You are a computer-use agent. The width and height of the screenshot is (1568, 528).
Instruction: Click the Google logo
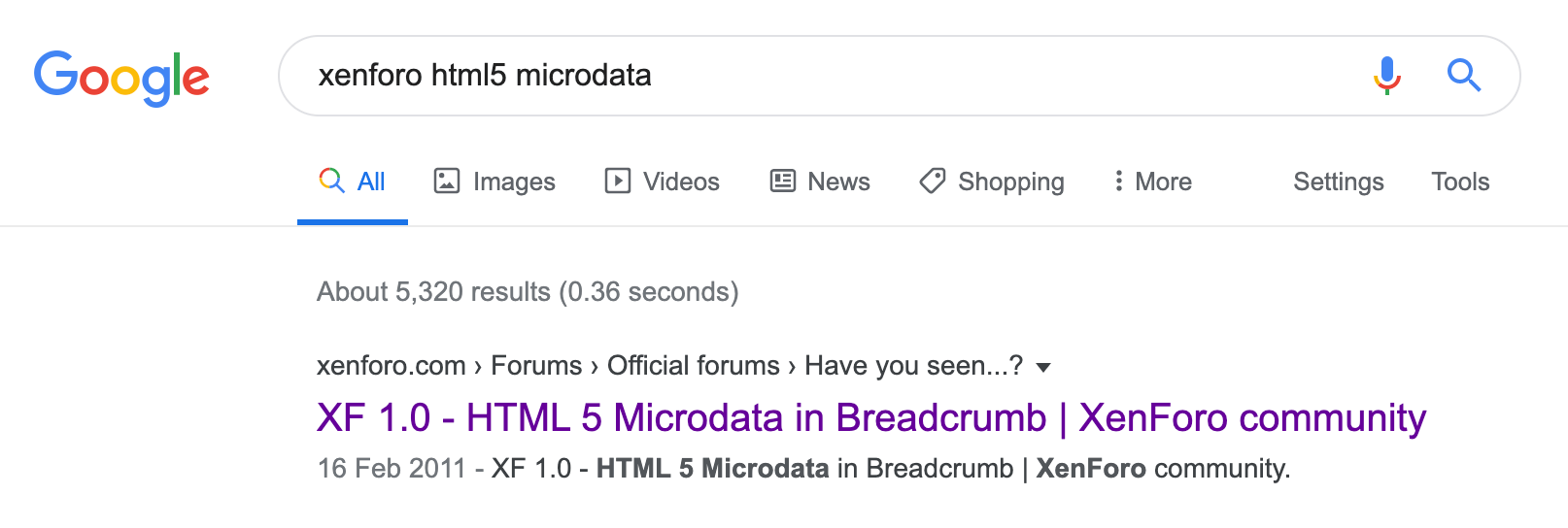coord(121,77)
